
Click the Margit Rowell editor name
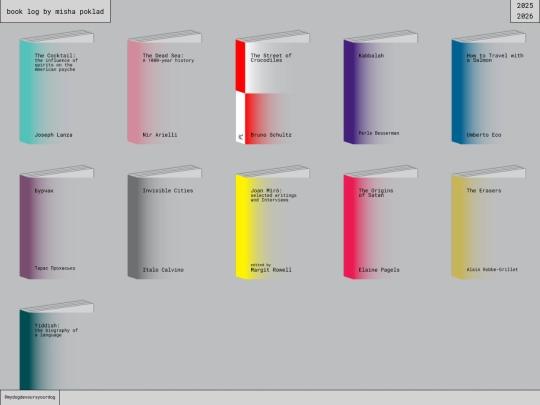[x=271, y=270]
